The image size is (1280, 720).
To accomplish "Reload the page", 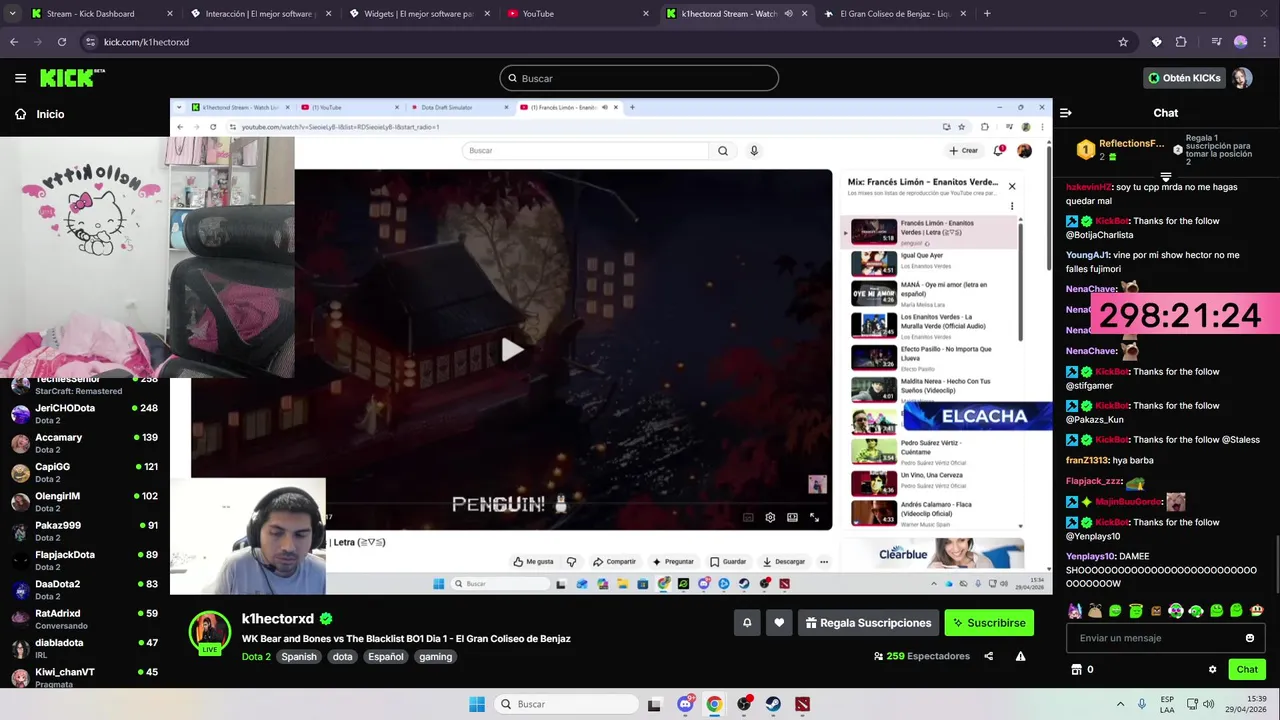I will (x=62, y=42).
